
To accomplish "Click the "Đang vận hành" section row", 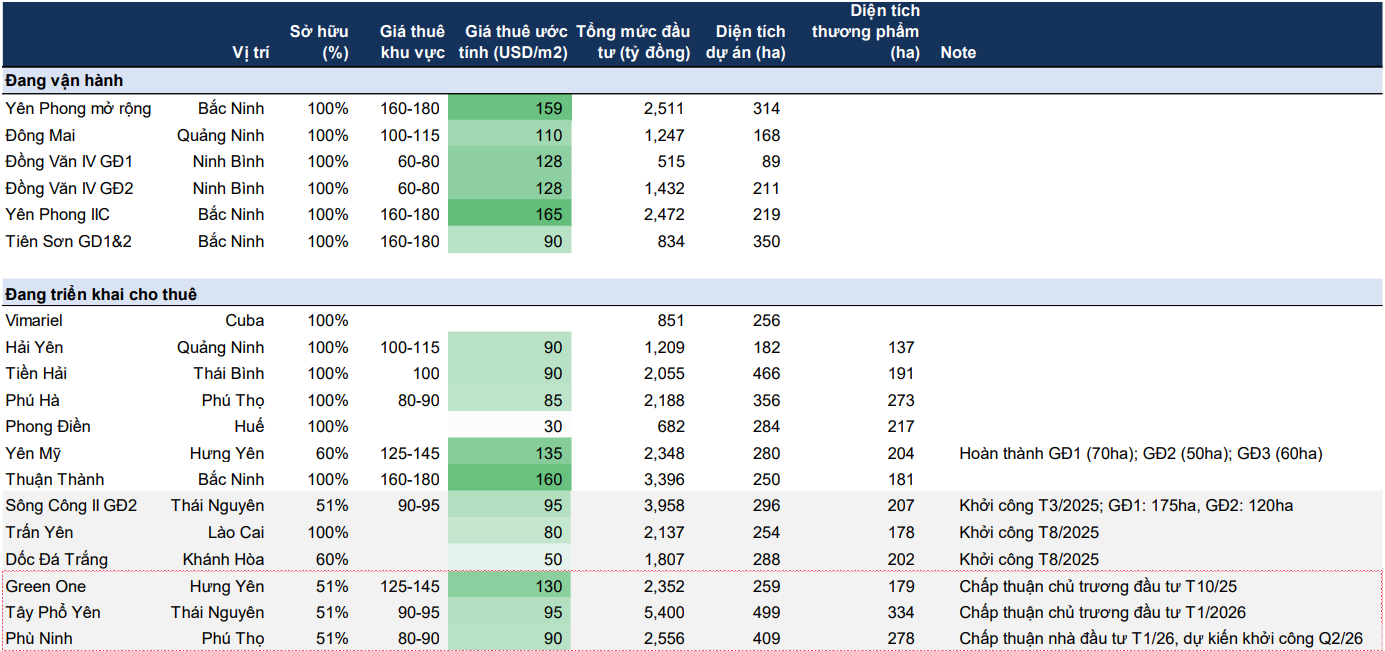I will 64,80.
